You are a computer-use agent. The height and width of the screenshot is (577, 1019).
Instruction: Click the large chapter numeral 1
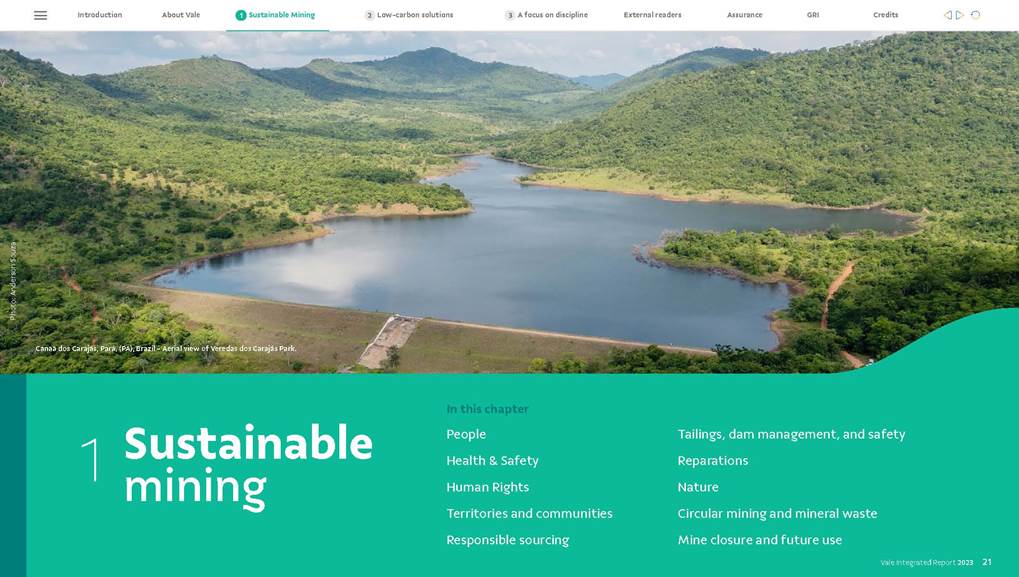[92, 459]
